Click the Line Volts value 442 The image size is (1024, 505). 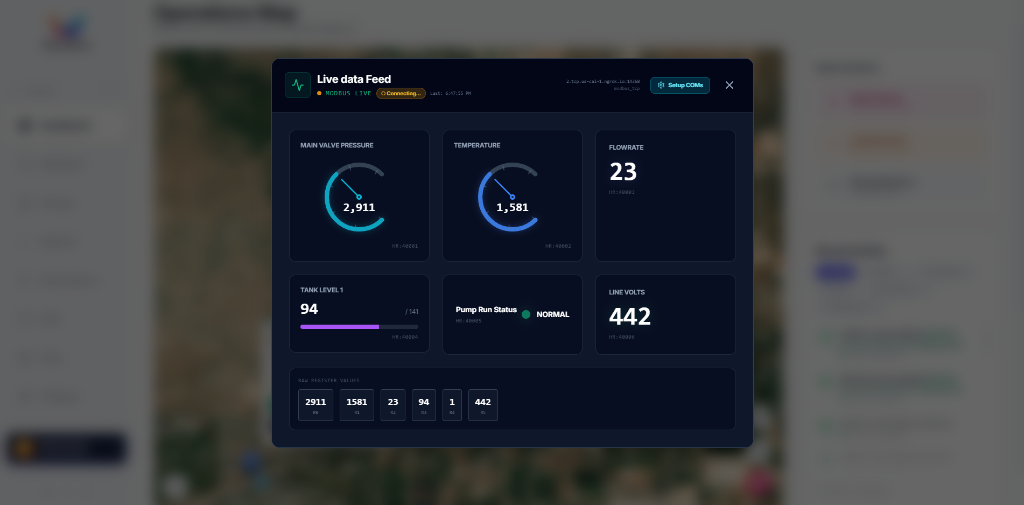click(630, 317)
